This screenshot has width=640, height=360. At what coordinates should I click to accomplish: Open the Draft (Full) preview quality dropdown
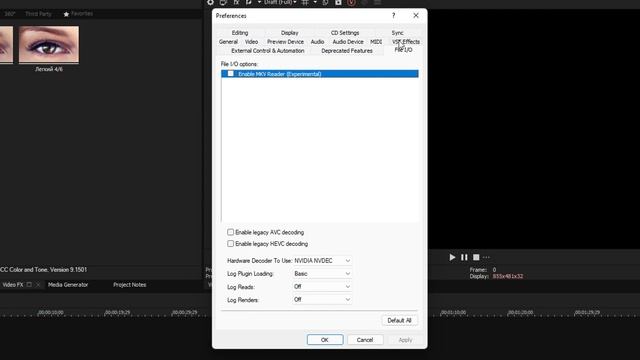click(x=280, y=2)
